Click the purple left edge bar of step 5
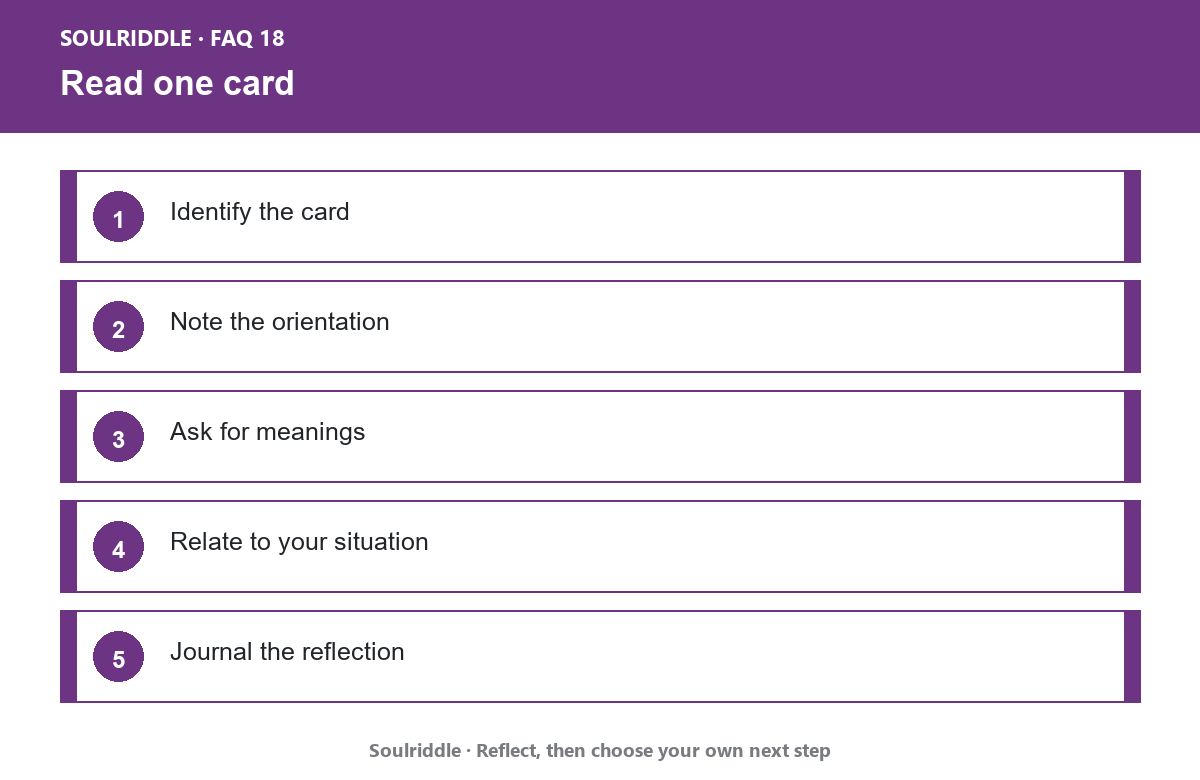 (x=68, y=656)
